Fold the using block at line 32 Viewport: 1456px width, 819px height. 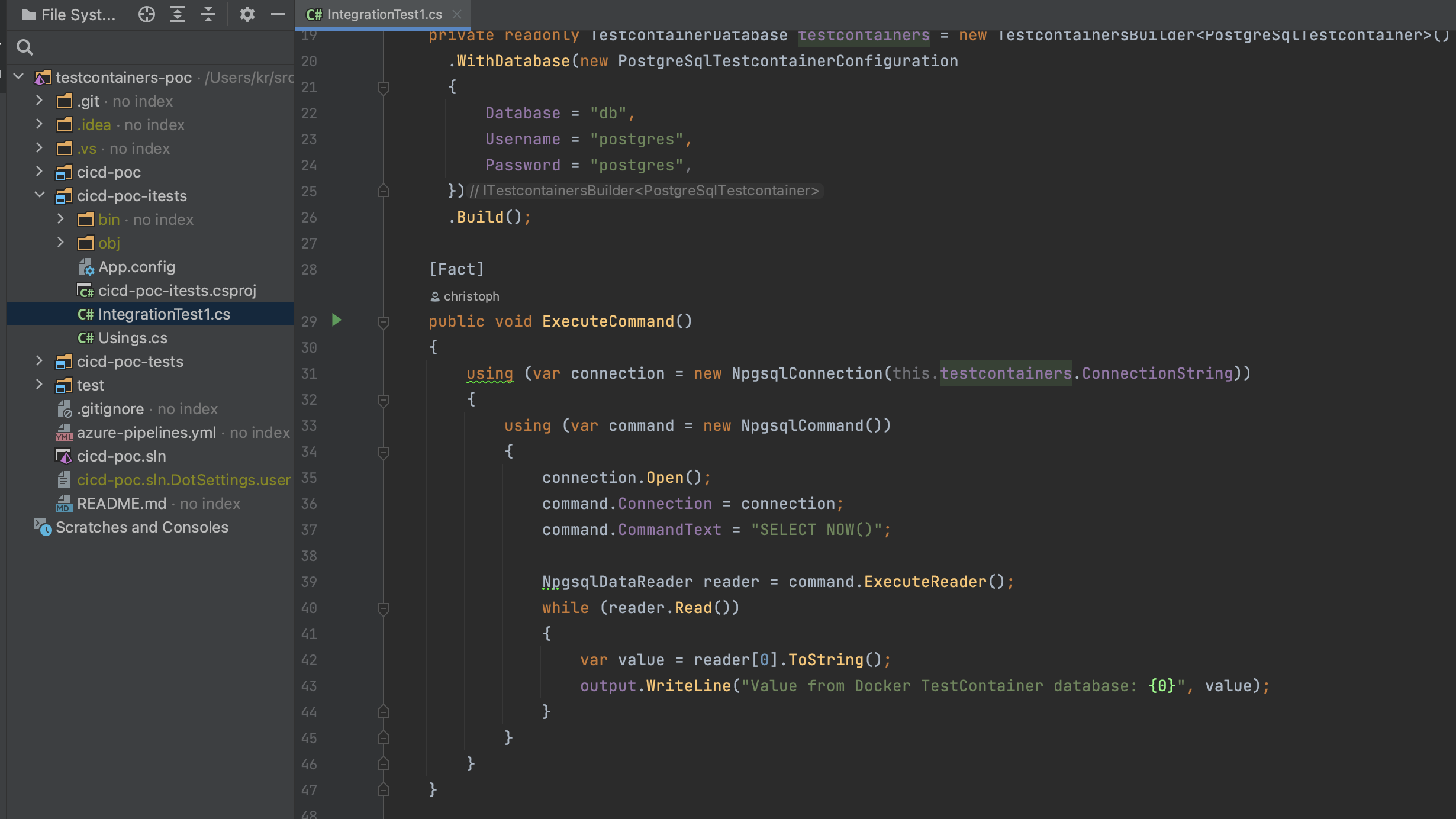click(x=384, y=400)
